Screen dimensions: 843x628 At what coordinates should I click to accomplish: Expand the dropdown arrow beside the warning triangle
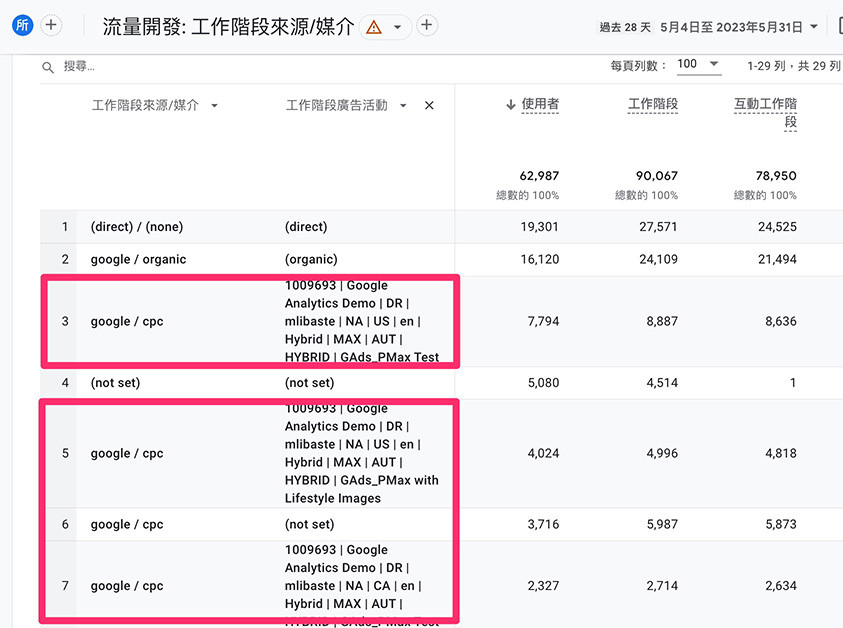click(398, 27)
